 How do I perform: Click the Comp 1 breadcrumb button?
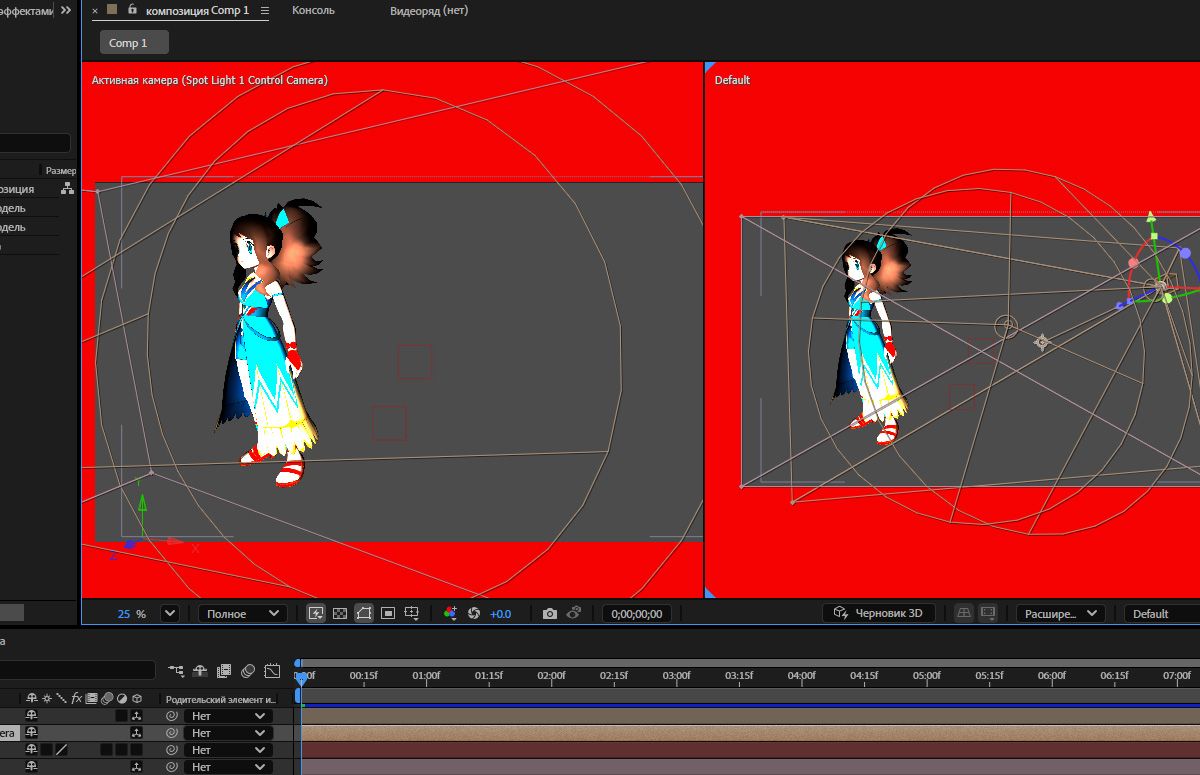[134, 42]
